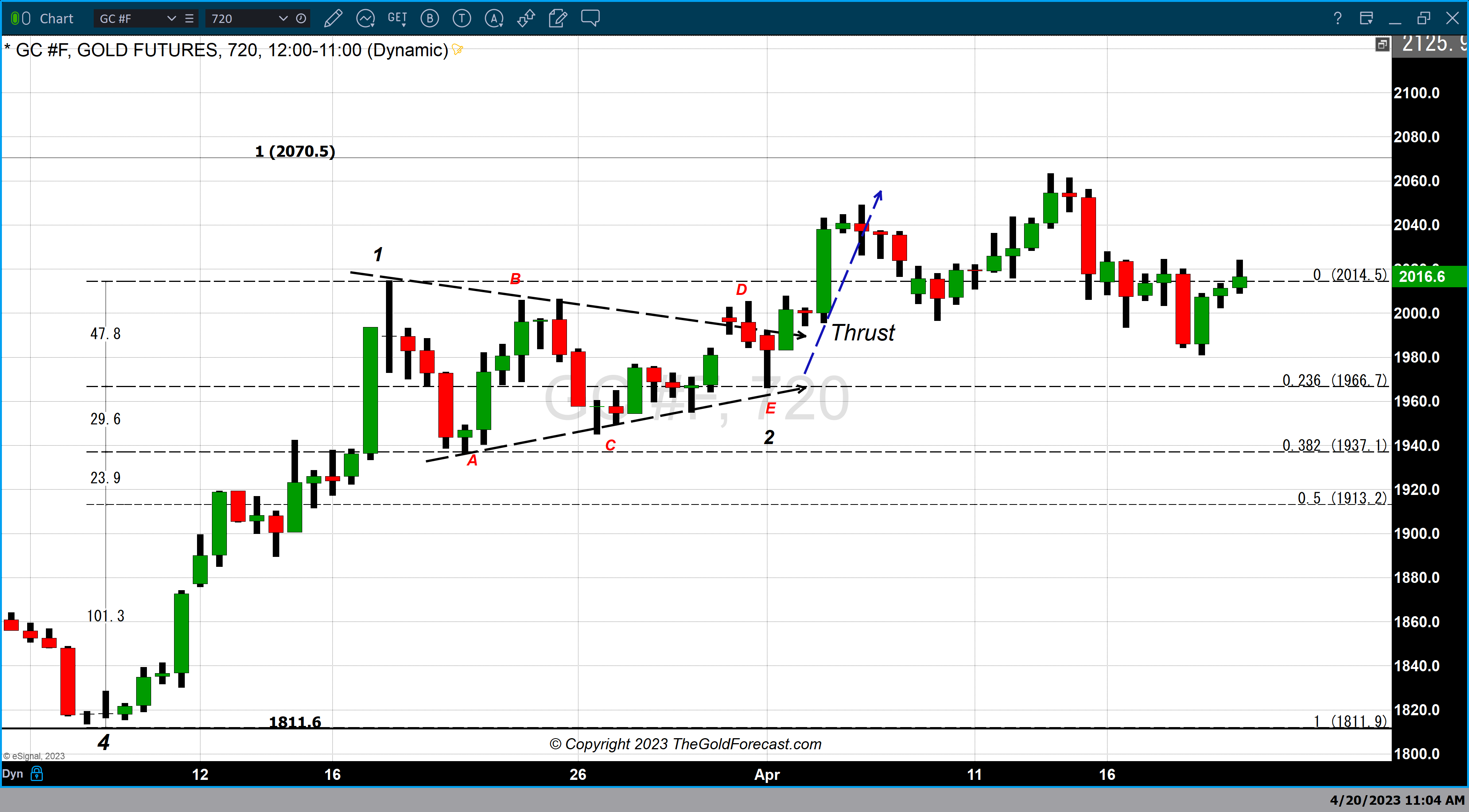Click the buy/sell arrows trade icon

point(526,18)
